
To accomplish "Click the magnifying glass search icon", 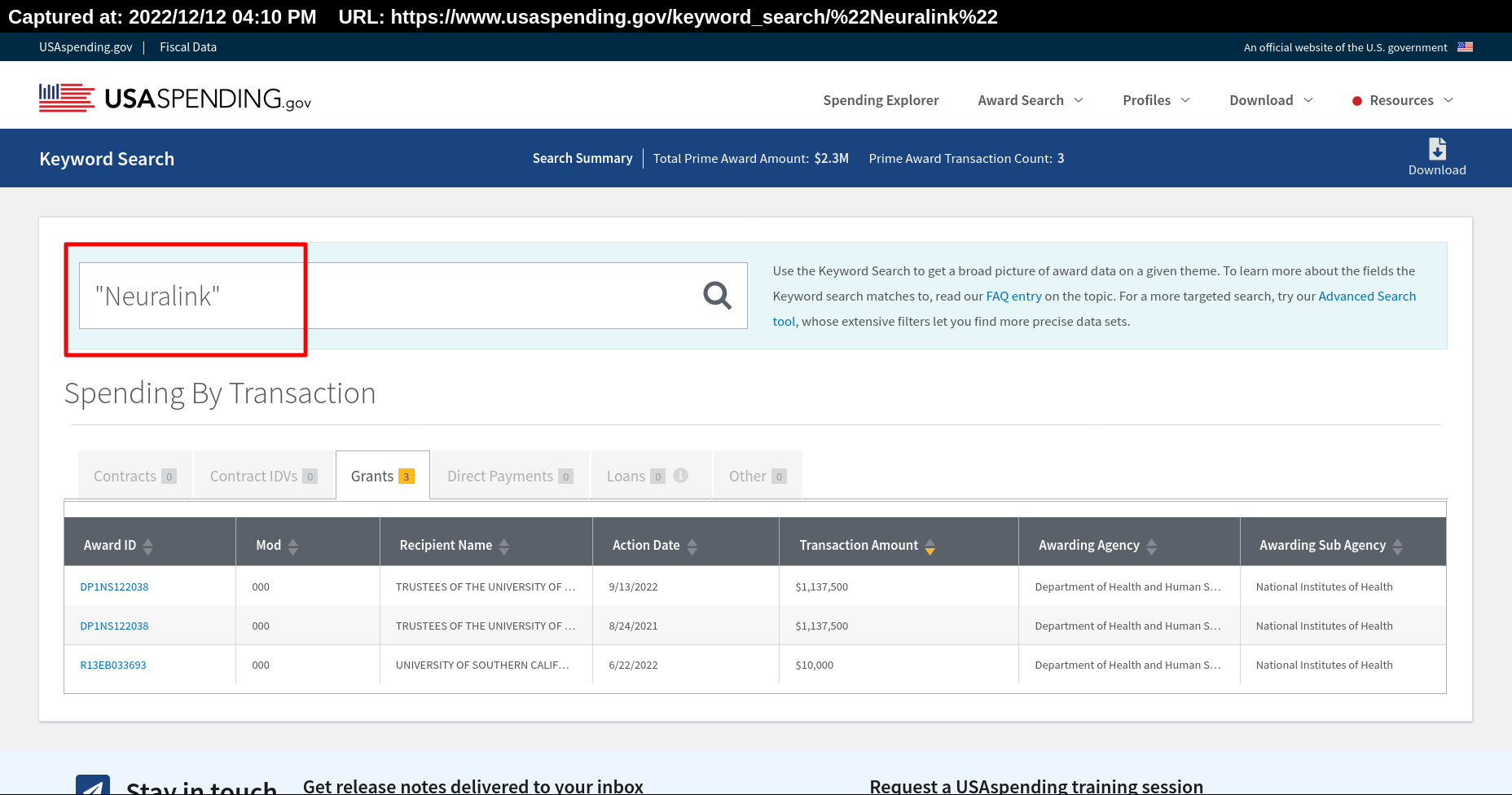I will coord(717,296).
